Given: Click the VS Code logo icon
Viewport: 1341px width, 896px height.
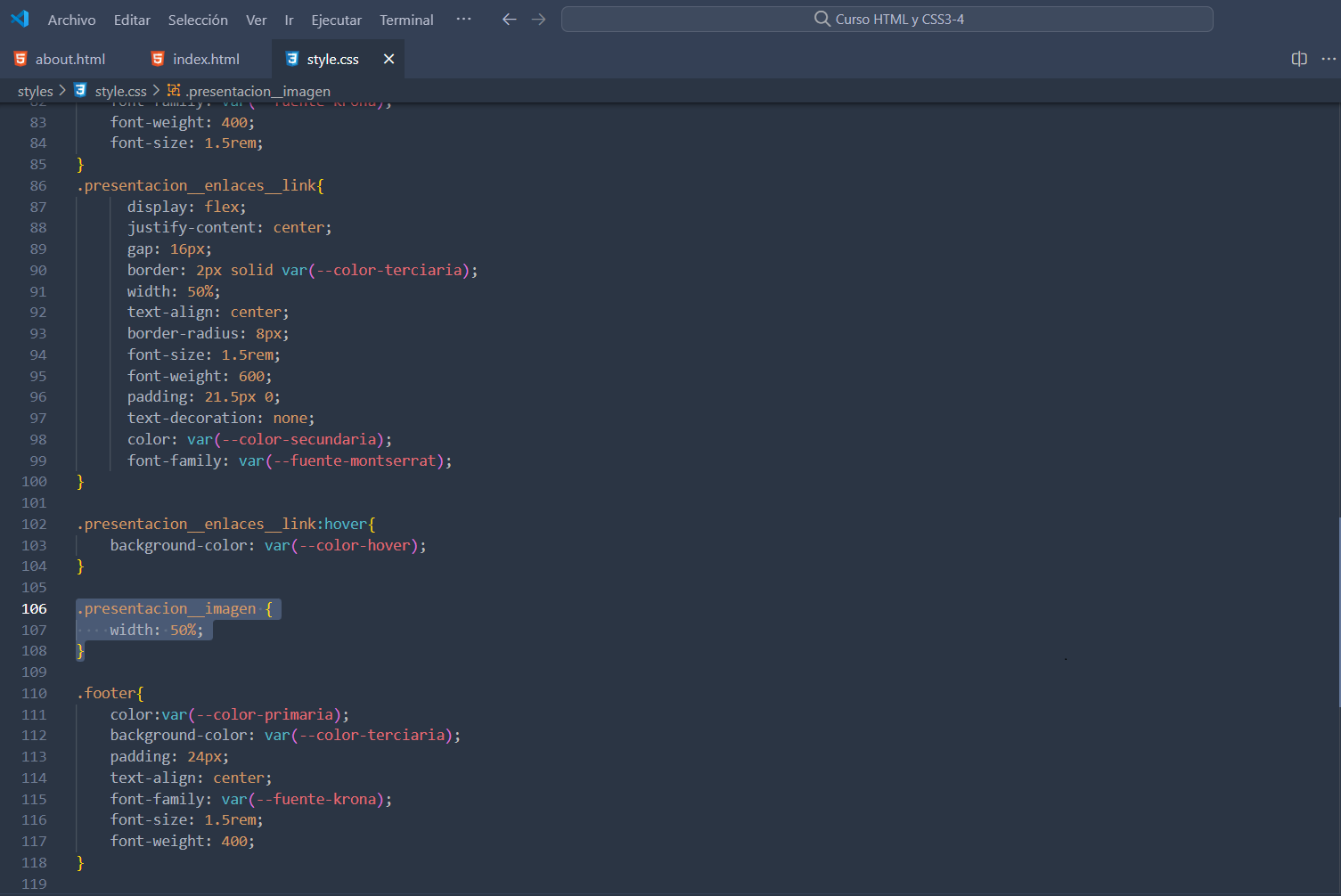Looking at the screenshot, I should (x=20, y=19).
